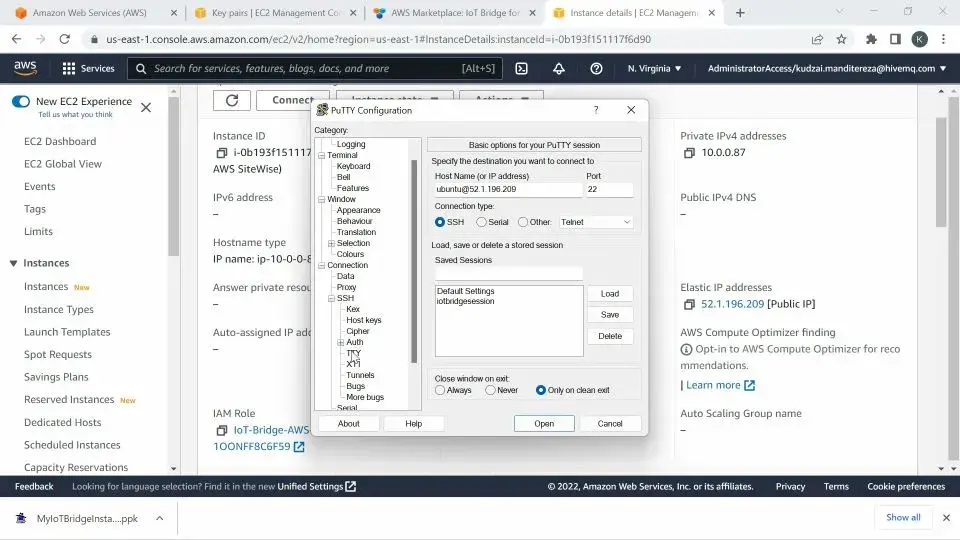Click Open button in PuTTY

(544, 424)
